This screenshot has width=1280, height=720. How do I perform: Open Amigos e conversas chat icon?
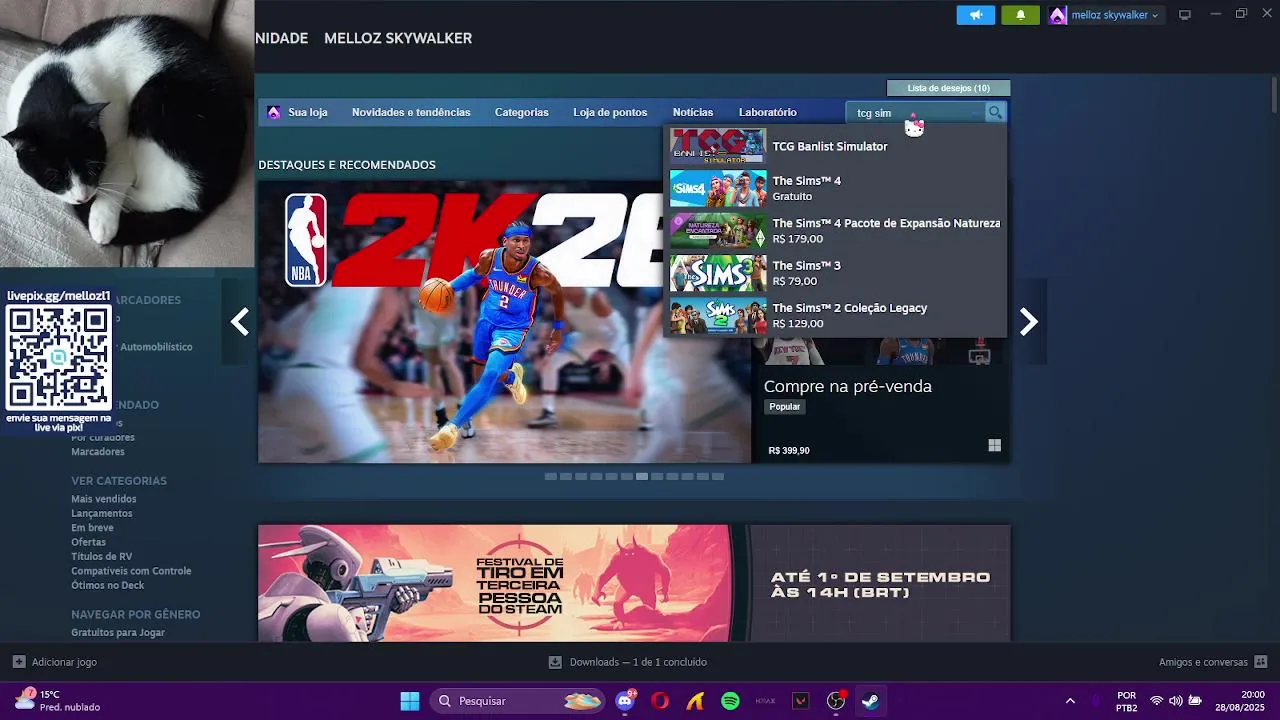[1260, 662]
